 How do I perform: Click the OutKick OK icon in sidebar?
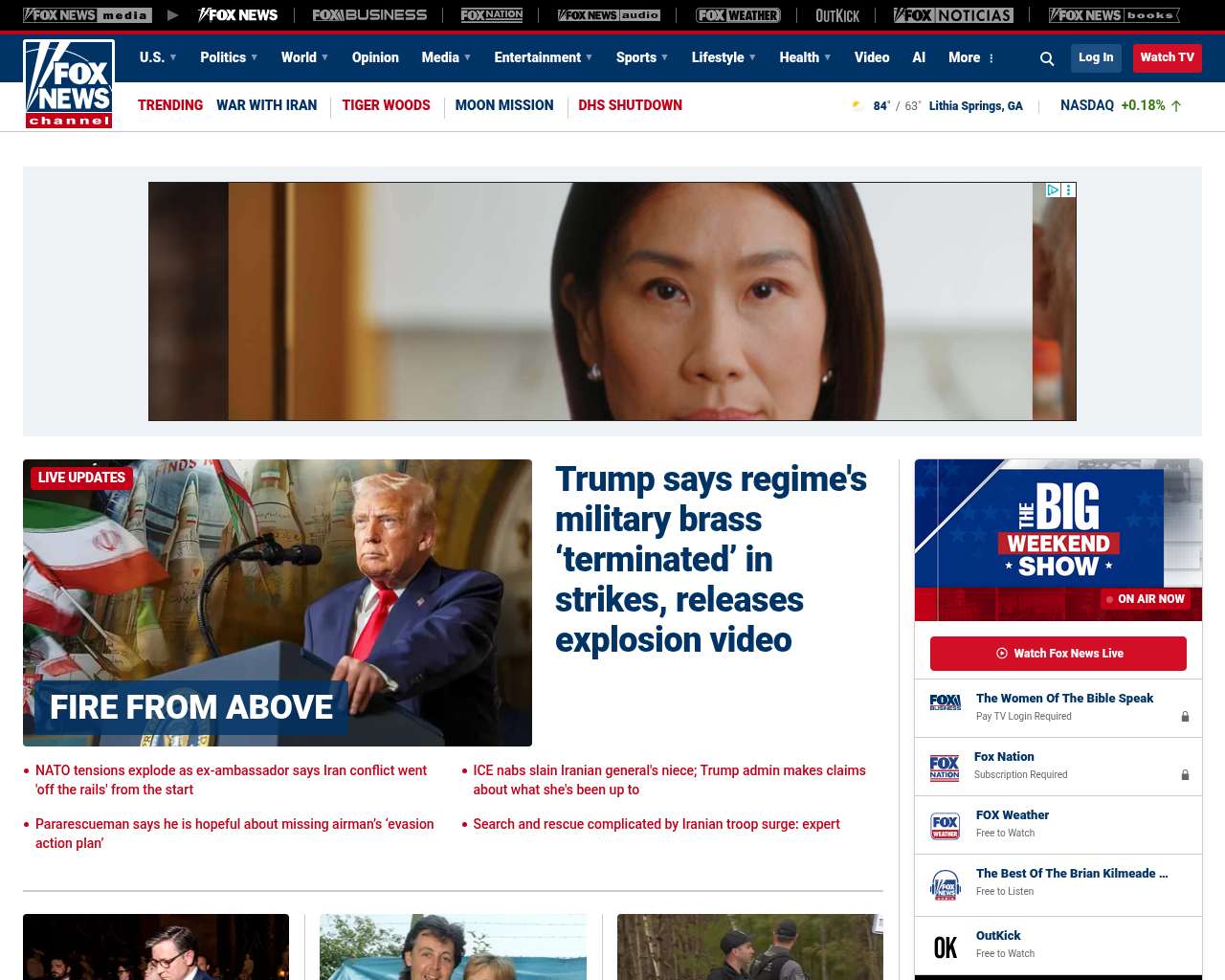(x=946, y=947)
